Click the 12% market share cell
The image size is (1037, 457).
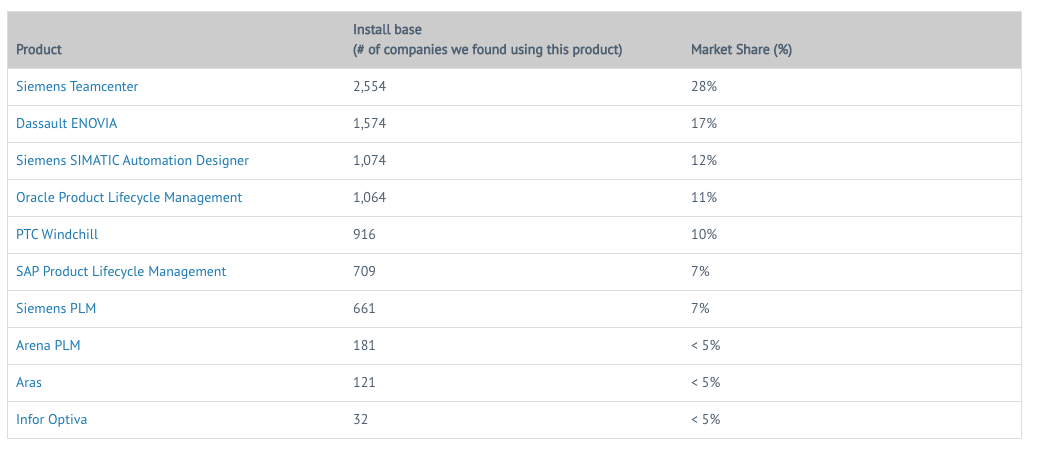click(x=704, y=161)
